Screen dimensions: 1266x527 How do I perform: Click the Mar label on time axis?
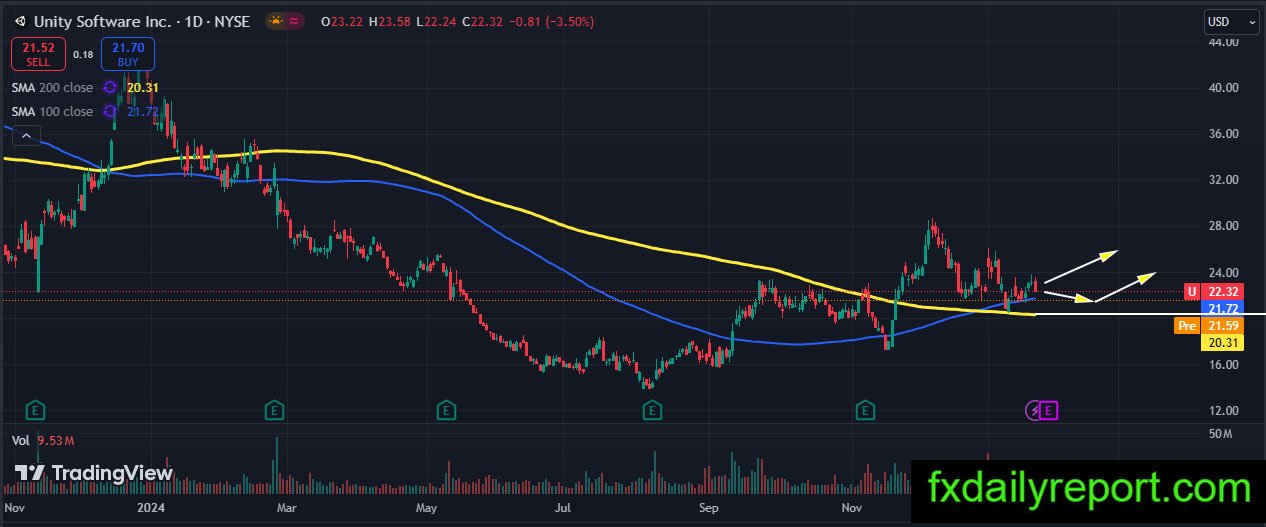286,508
